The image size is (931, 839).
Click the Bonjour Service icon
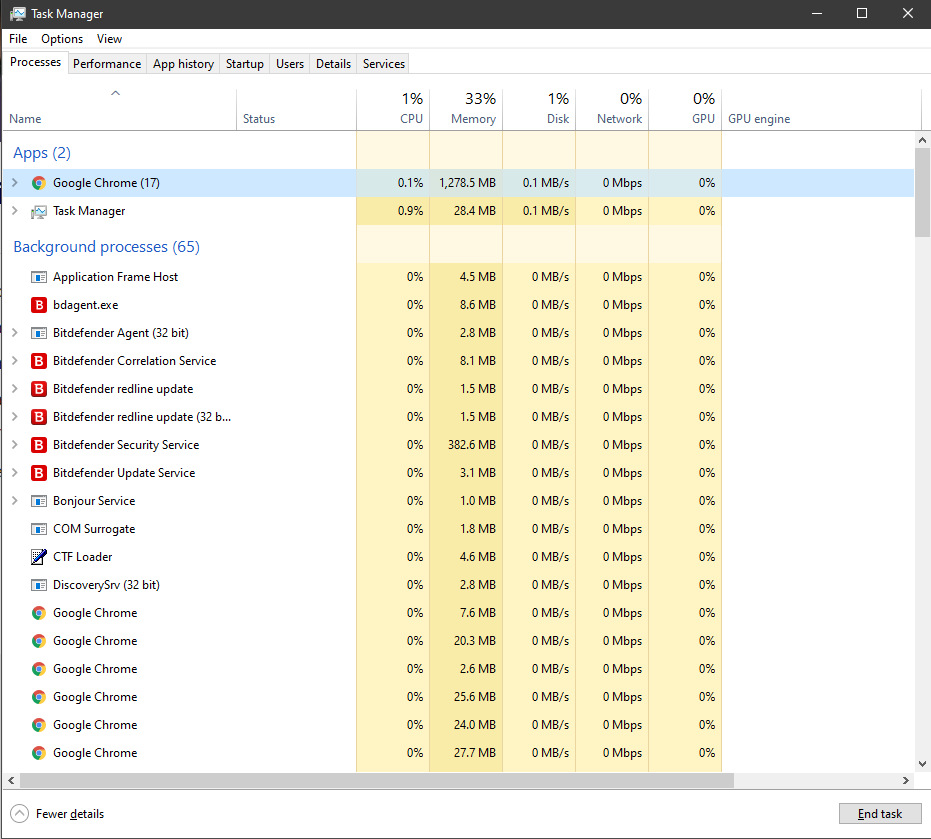click(39, 501)
